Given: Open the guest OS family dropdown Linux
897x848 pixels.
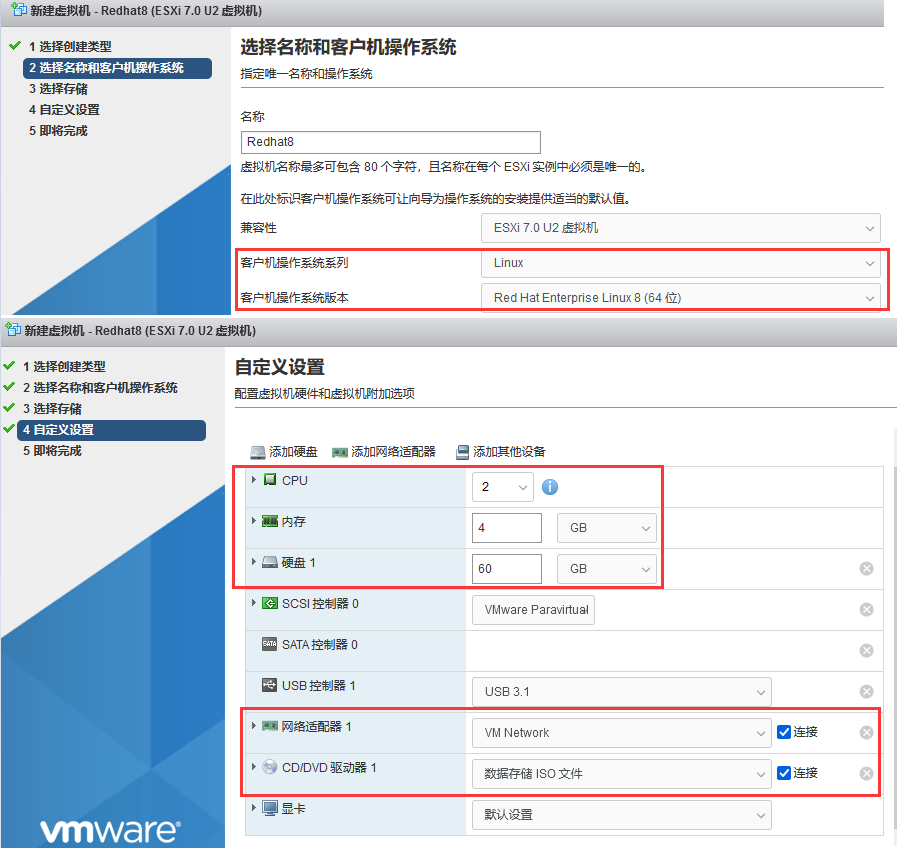Looking at the screenshot, I should [x=680, y=263].
